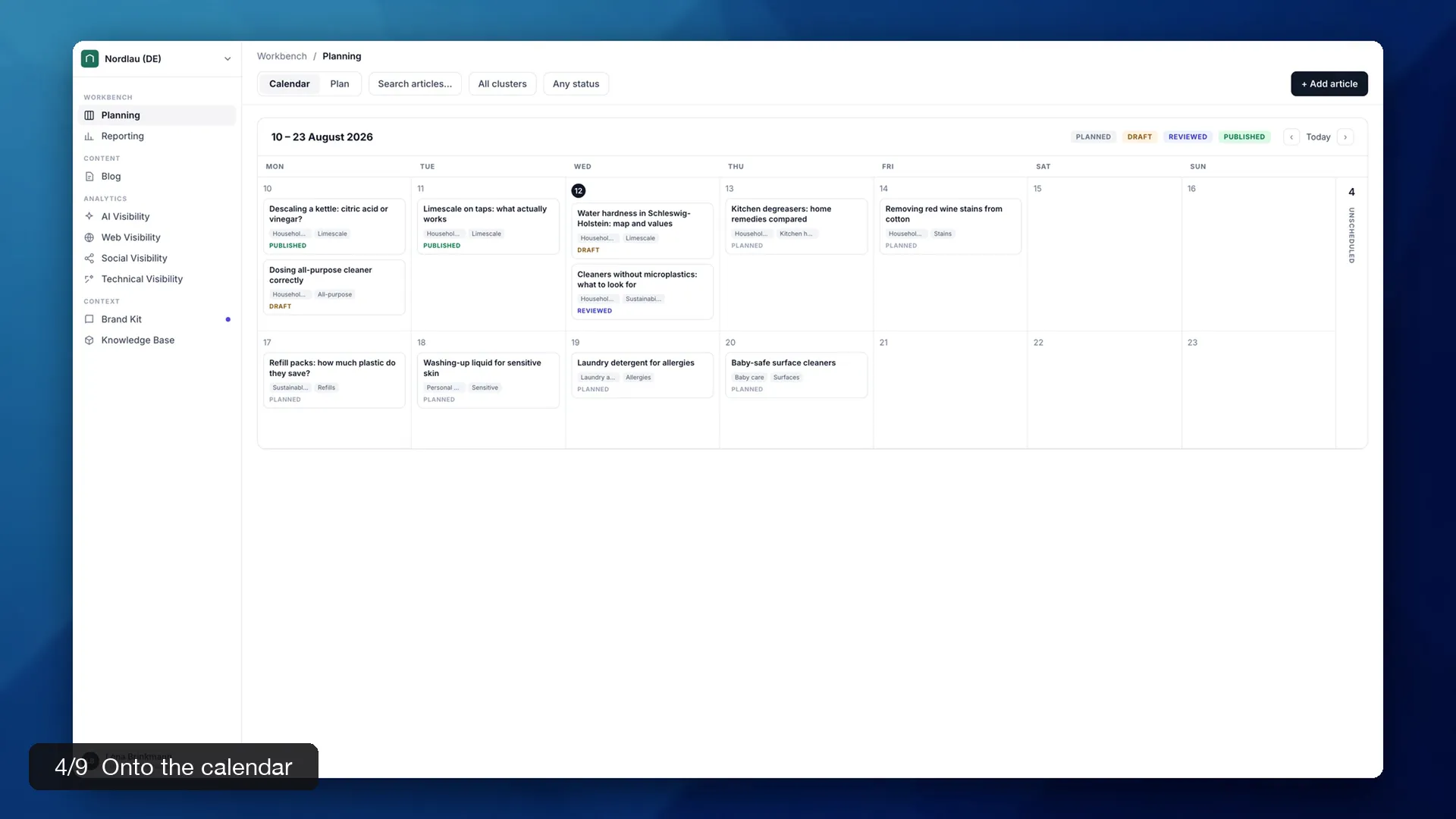The height and width of the screenshot is (819, 1456).
Task: Toggle the DRAFT status legend chip
Action: [1140, 137]
